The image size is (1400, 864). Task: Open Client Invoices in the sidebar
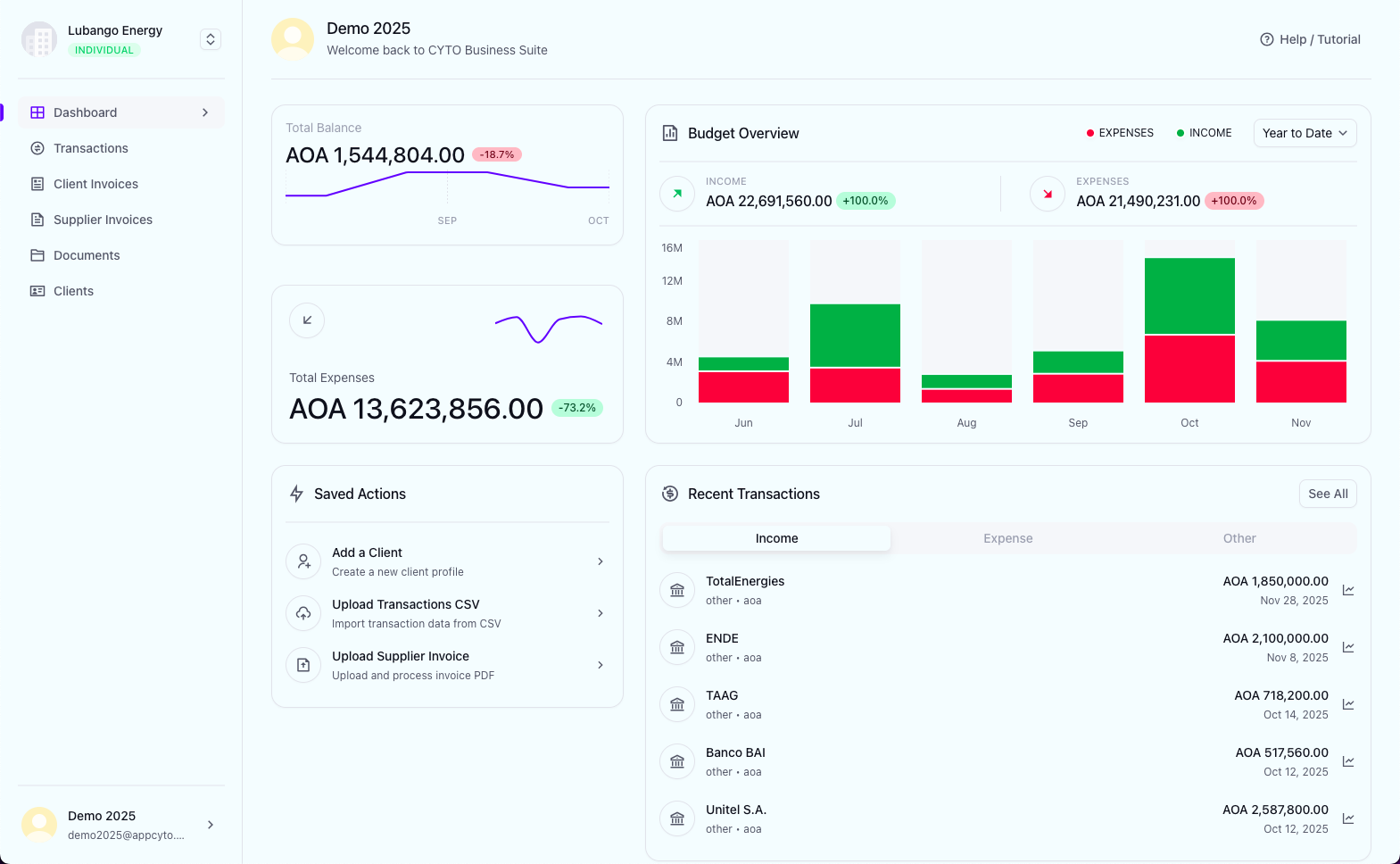(x=95, y=184)
